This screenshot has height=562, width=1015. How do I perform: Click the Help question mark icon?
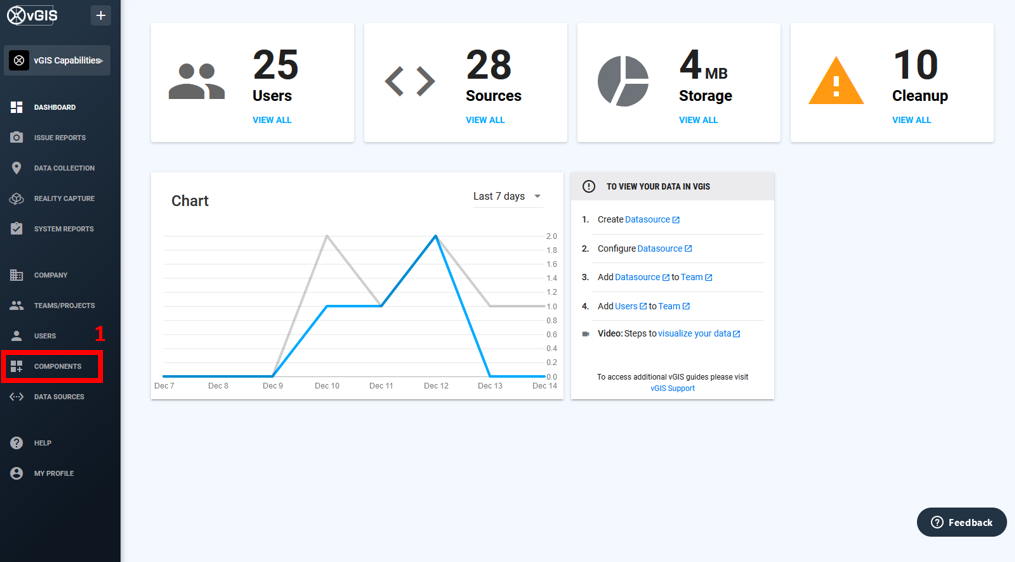(17, 443)
